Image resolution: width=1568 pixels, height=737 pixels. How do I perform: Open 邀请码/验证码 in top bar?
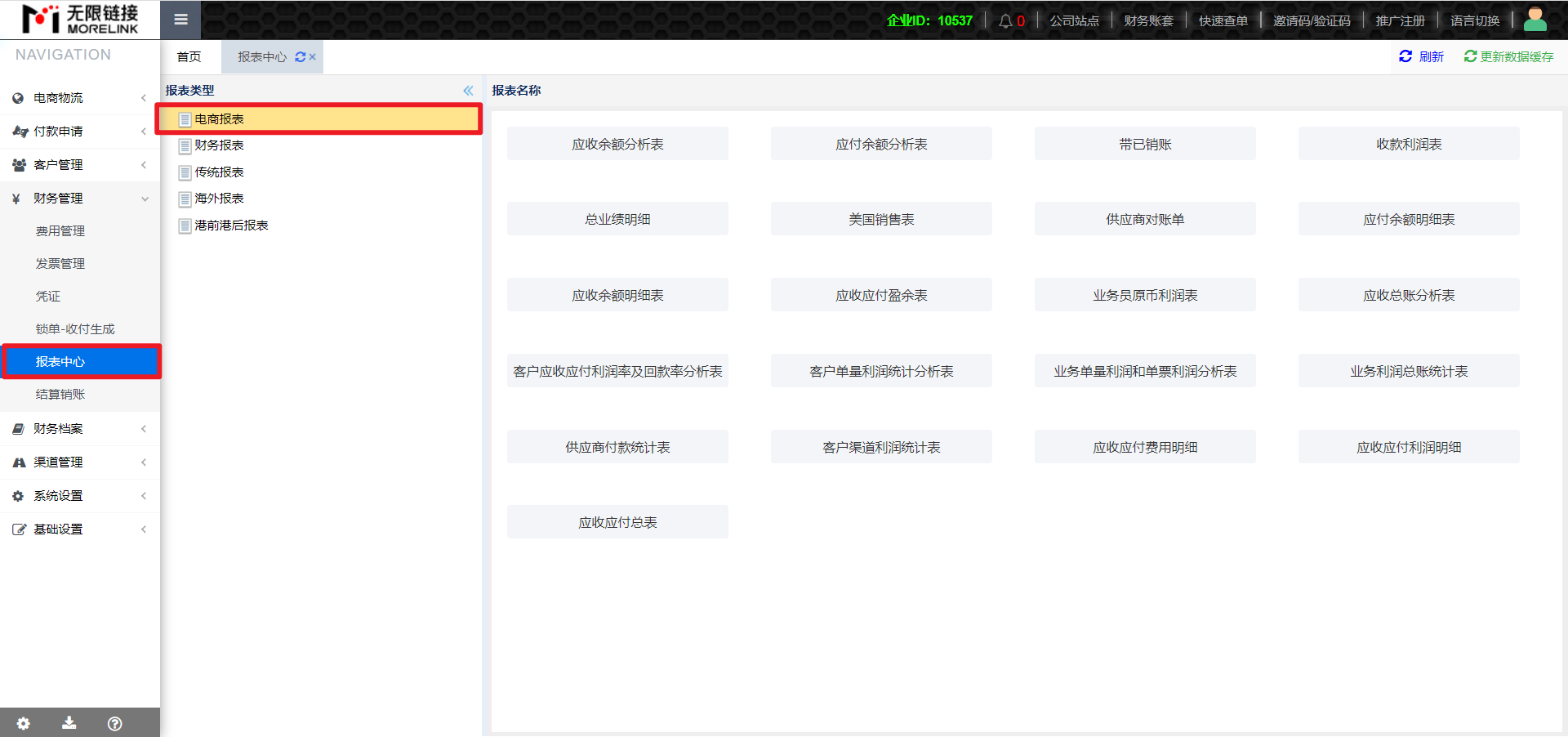tap(1312, 20)
